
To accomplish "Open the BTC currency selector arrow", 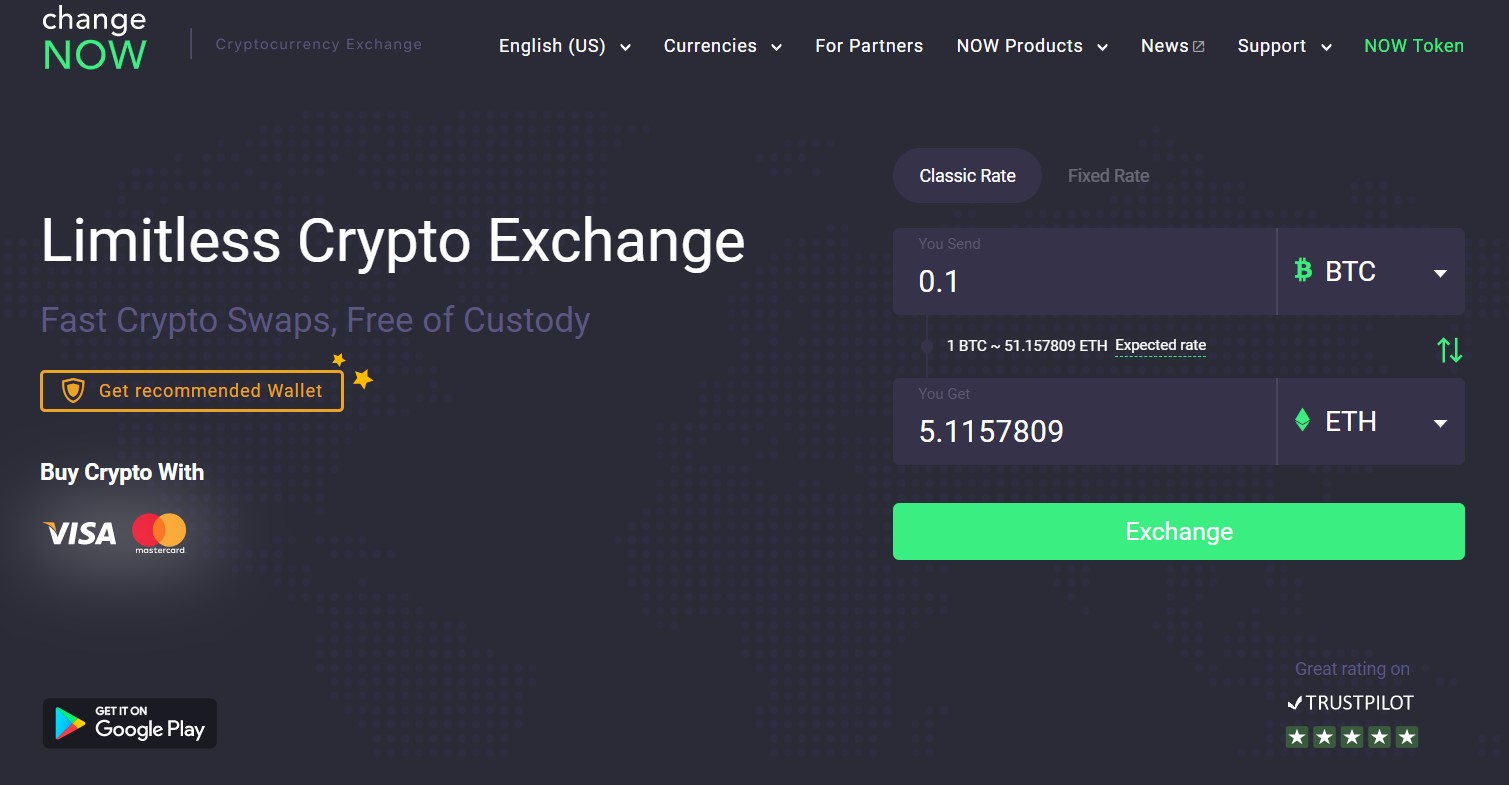I will pyautogui.click(x=1440, y=273).
